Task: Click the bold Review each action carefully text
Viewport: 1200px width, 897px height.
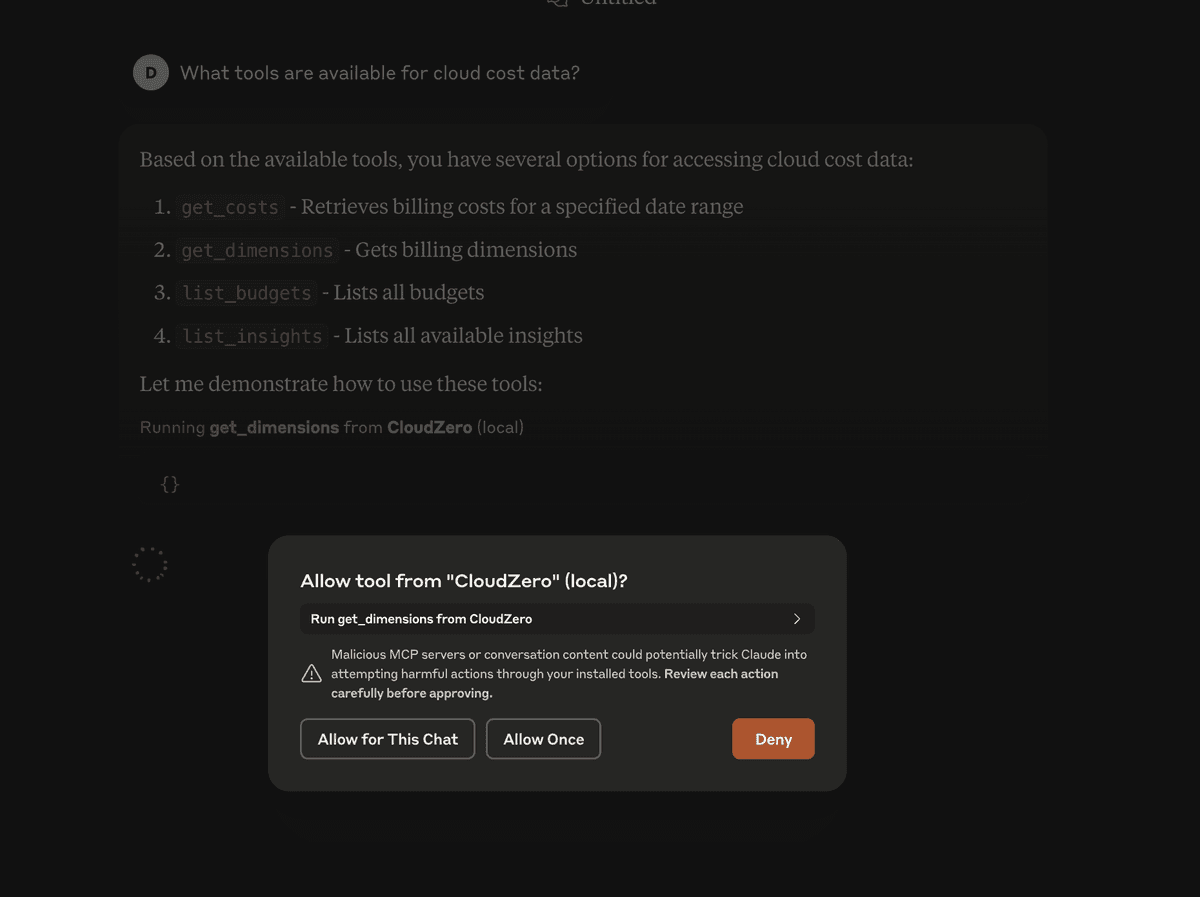Action: click(x=555, y=683)
